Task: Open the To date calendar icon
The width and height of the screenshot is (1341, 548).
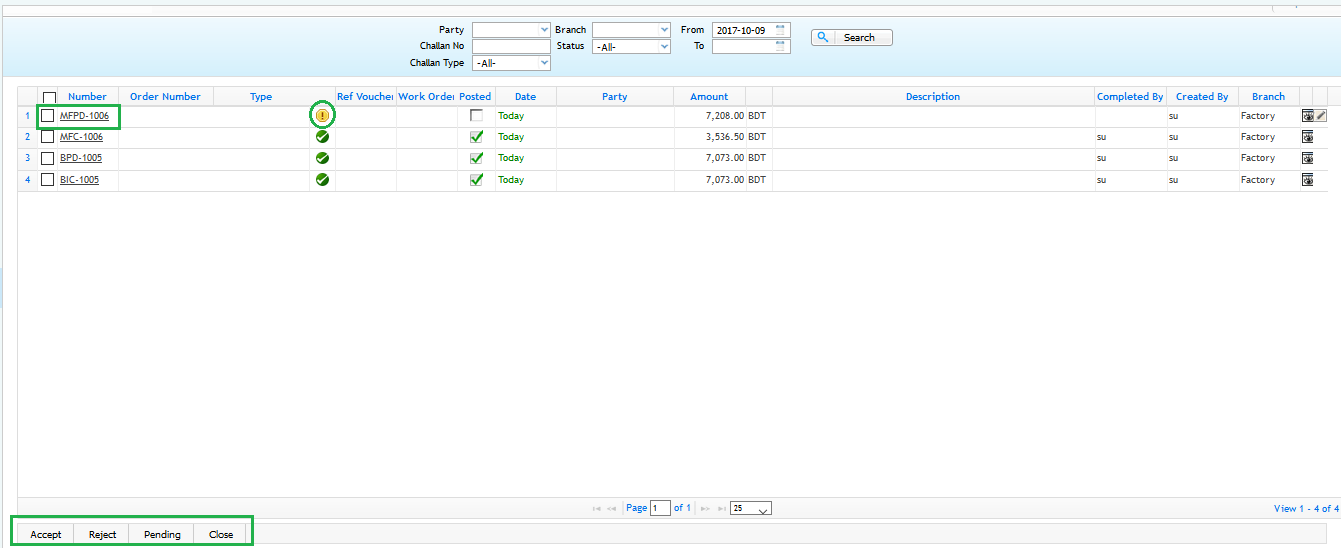Action: pos(781,46)
